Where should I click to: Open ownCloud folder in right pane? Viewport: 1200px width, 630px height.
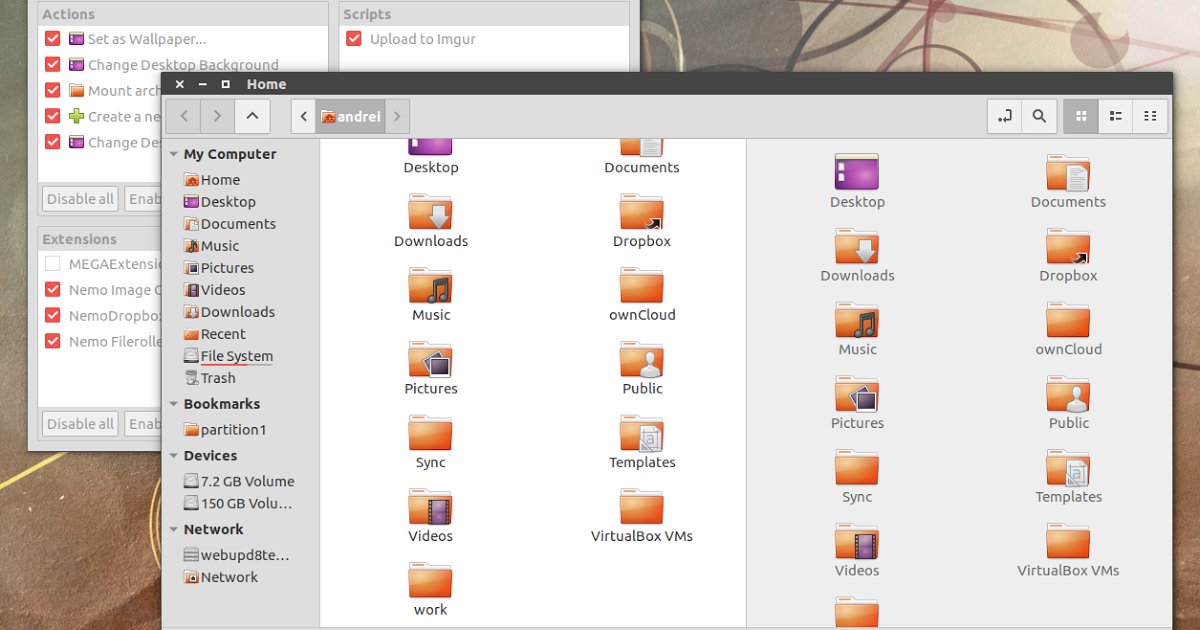point(1068,330)
